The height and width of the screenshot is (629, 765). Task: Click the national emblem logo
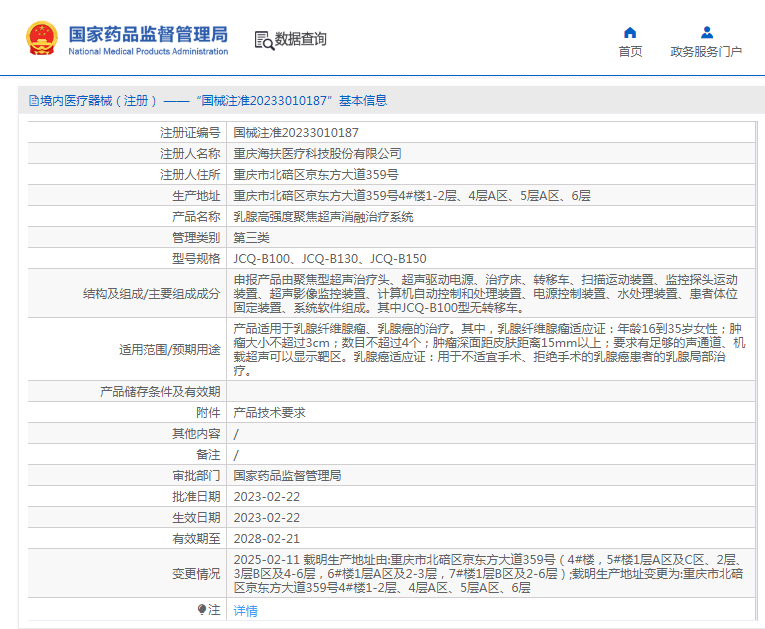[x=42, y=38]
